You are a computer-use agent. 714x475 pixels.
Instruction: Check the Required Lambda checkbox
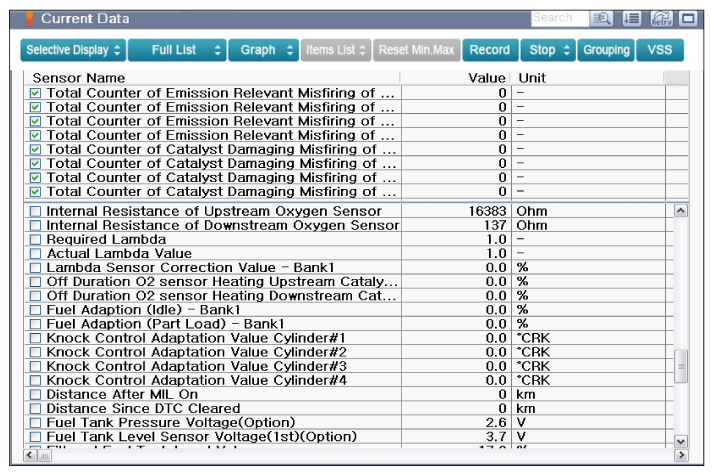coord(35,240)
